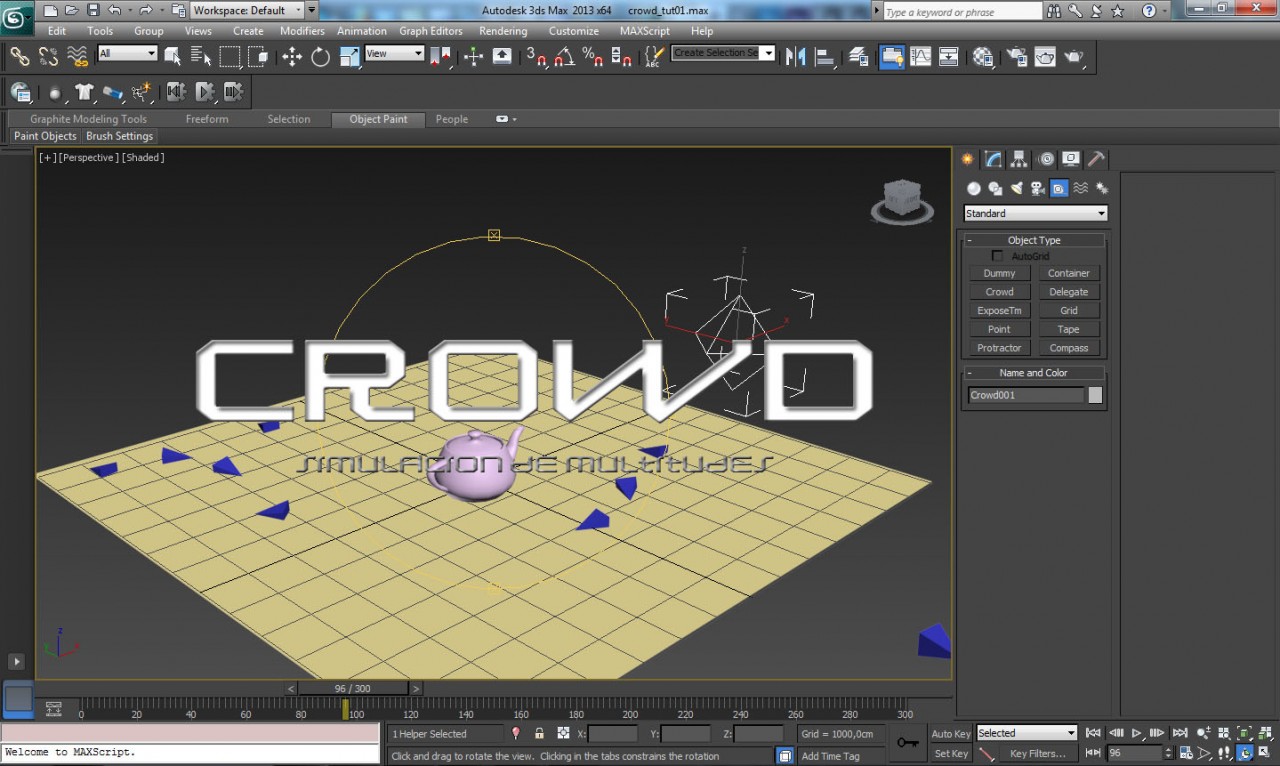Click the Protractor helper button
This screenshot has width=1280, height=766.
pos(999,348)
